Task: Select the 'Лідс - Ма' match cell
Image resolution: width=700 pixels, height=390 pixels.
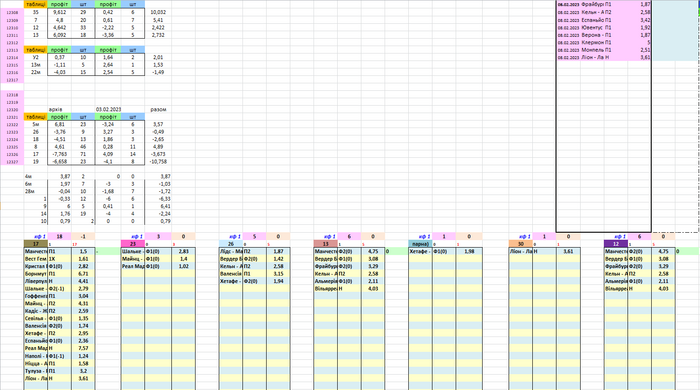Action: [x=231, y=252]
